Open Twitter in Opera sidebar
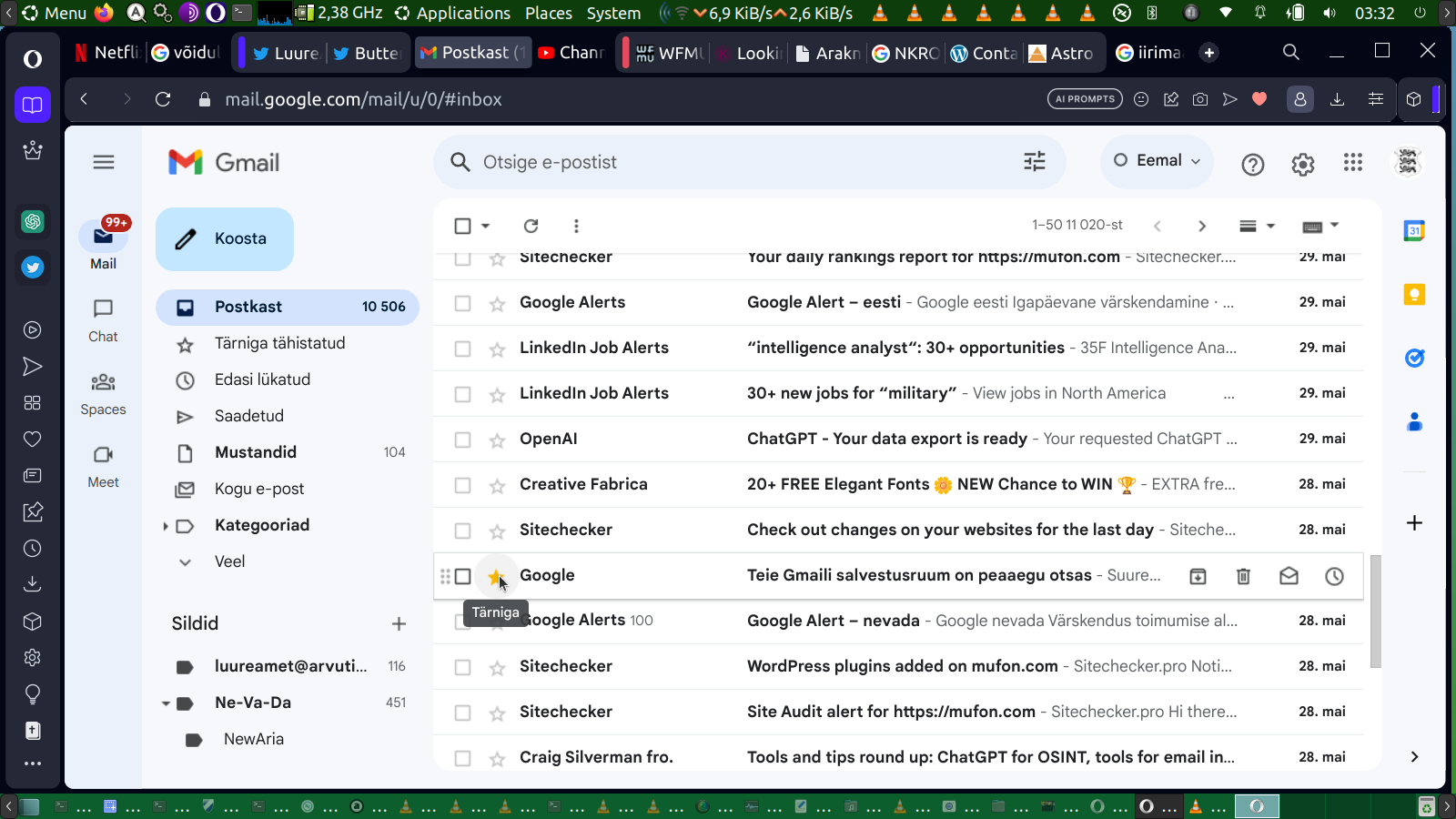 (33, 267)
